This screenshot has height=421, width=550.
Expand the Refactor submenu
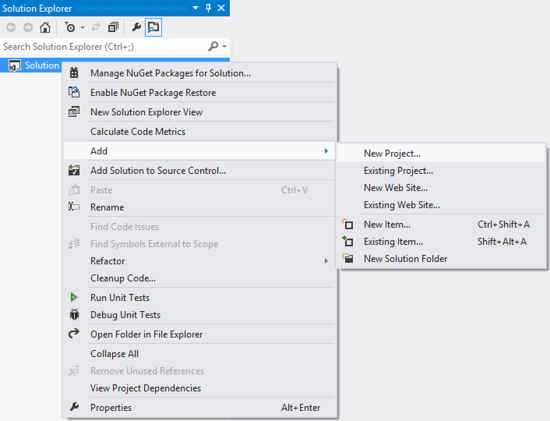[x=199, y=261]
